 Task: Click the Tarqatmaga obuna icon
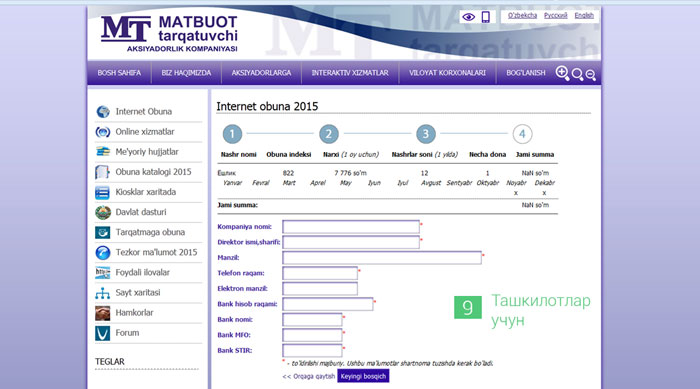[x=103, y=232]
